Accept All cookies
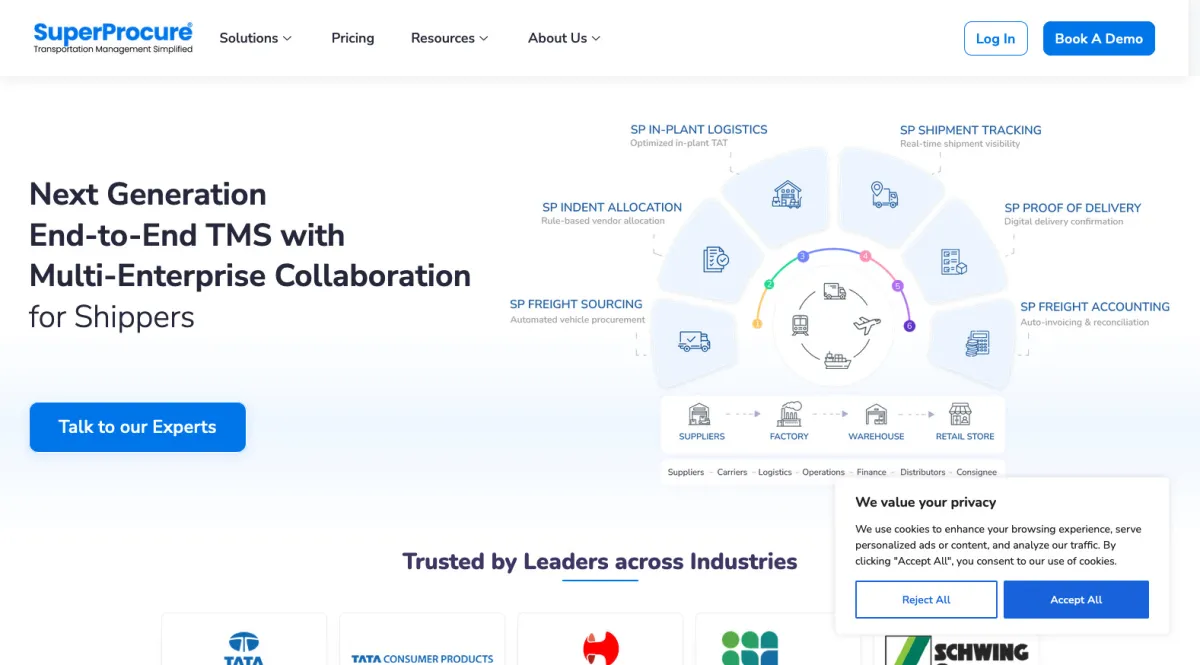 click(x=1076, y=600)
